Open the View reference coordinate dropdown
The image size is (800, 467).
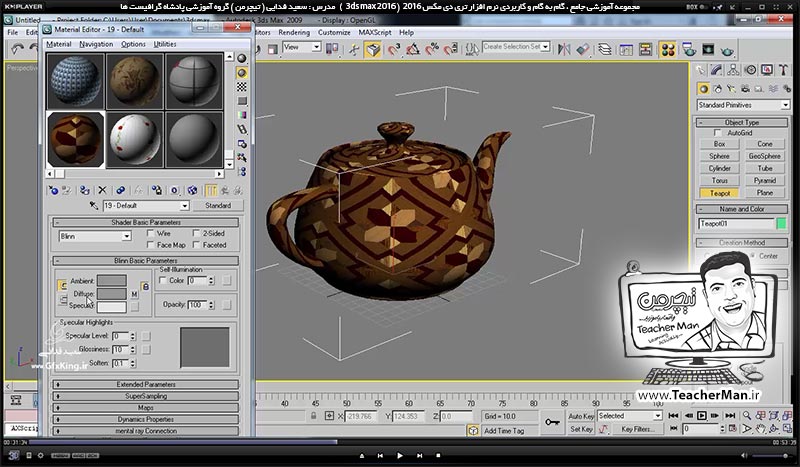click(x=302, y=47)
